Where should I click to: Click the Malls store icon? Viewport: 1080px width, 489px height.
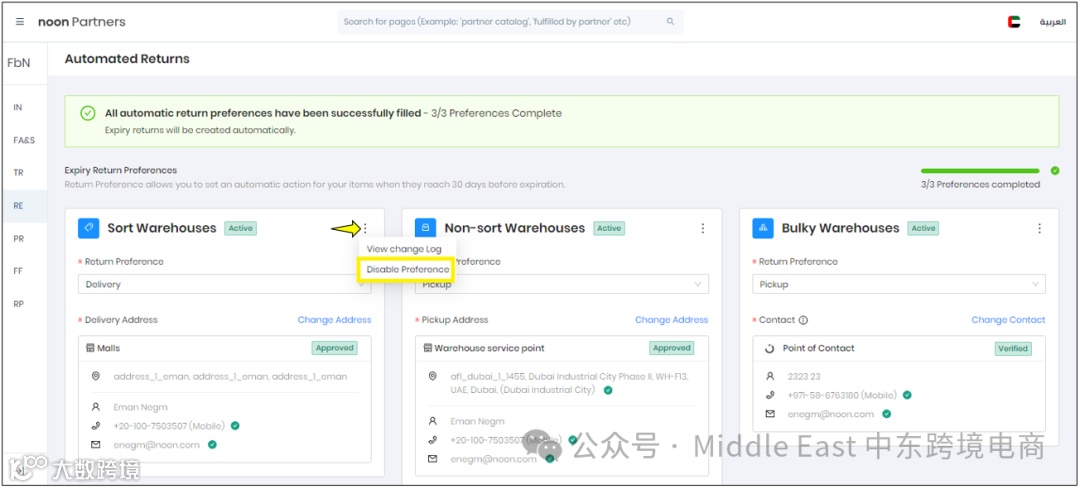[90, 348]
